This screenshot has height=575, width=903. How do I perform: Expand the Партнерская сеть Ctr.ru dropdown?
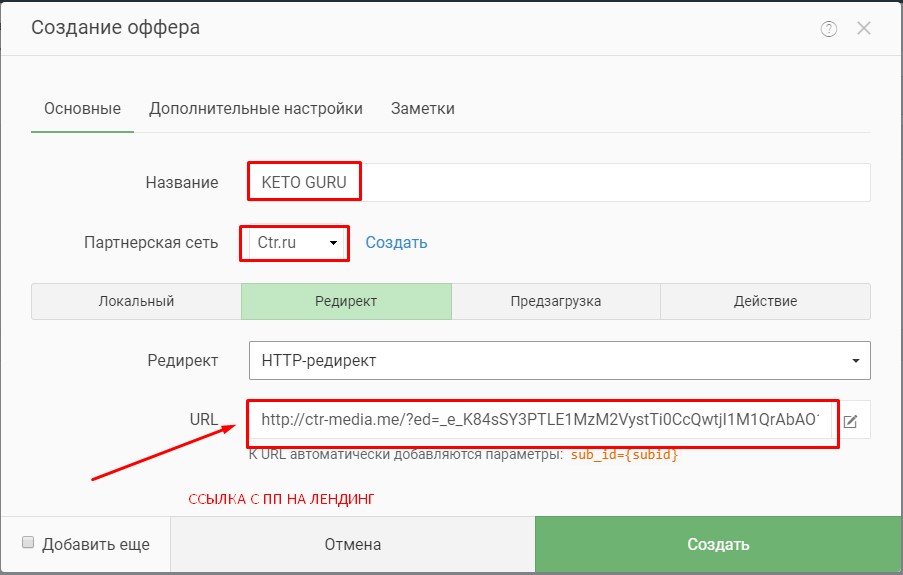point(294,243)
